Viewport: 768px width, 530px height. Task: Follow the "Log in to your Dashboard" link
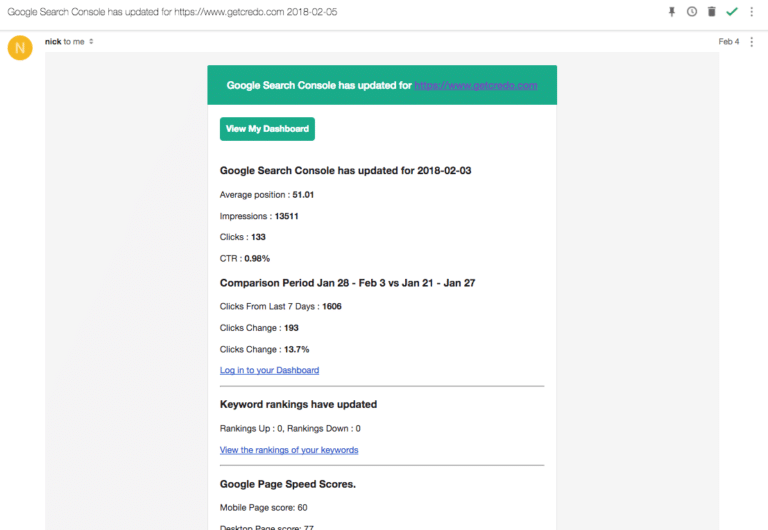point(269,370)
